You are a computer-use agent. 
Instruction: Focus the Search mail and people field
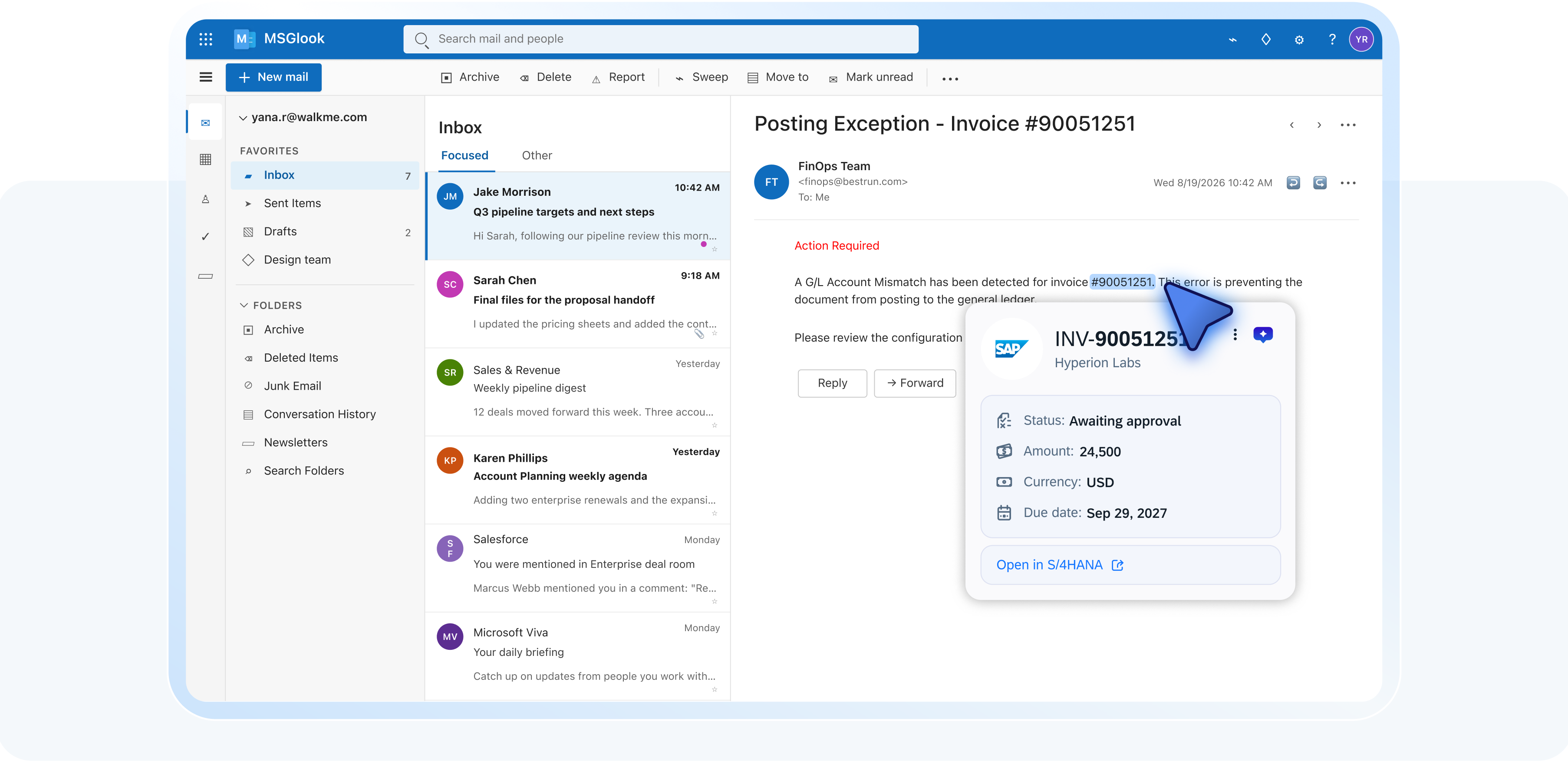660,39
